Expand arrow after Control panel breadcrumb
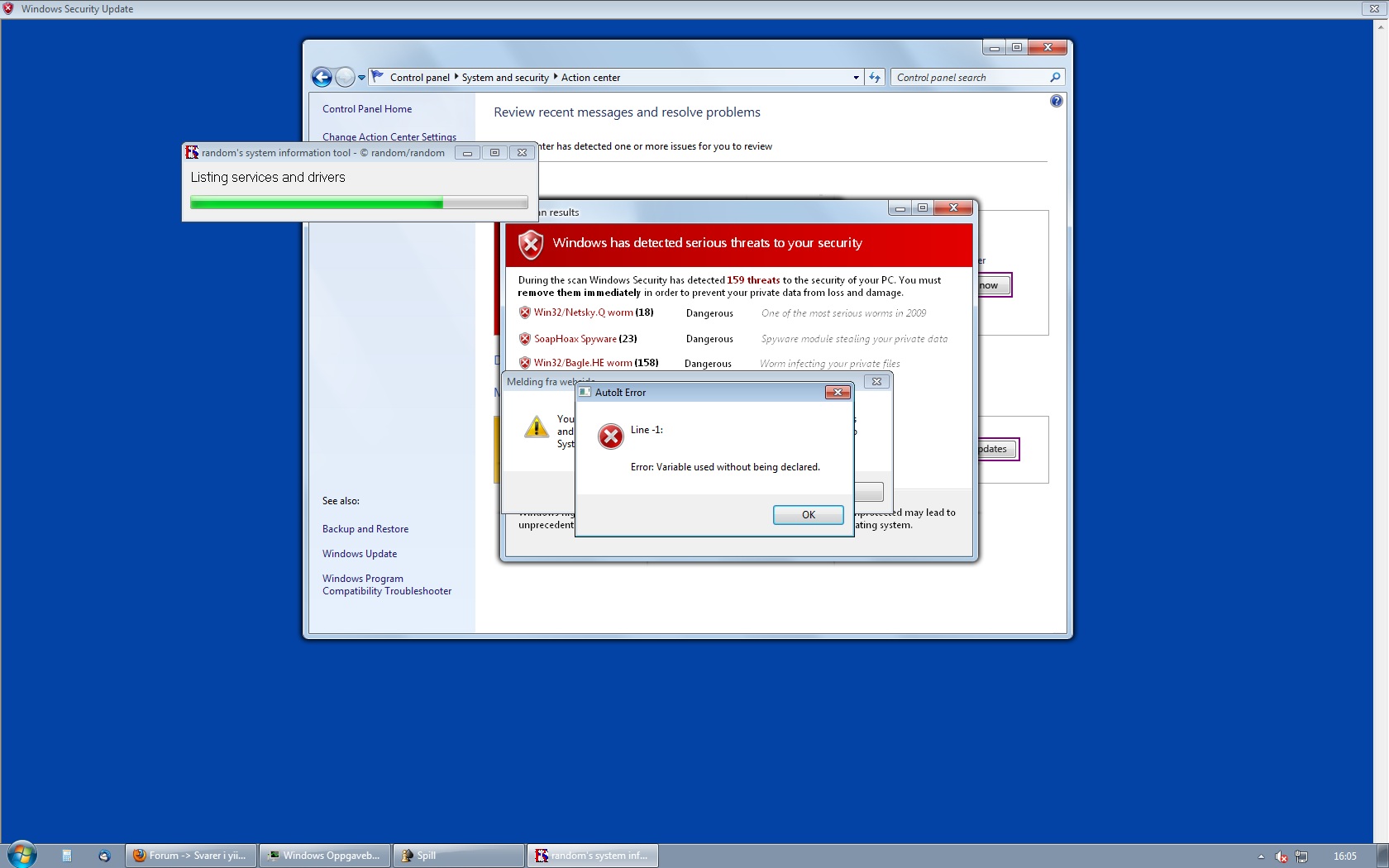This screenshot has width=1389, height=868. tap(456, 77)
